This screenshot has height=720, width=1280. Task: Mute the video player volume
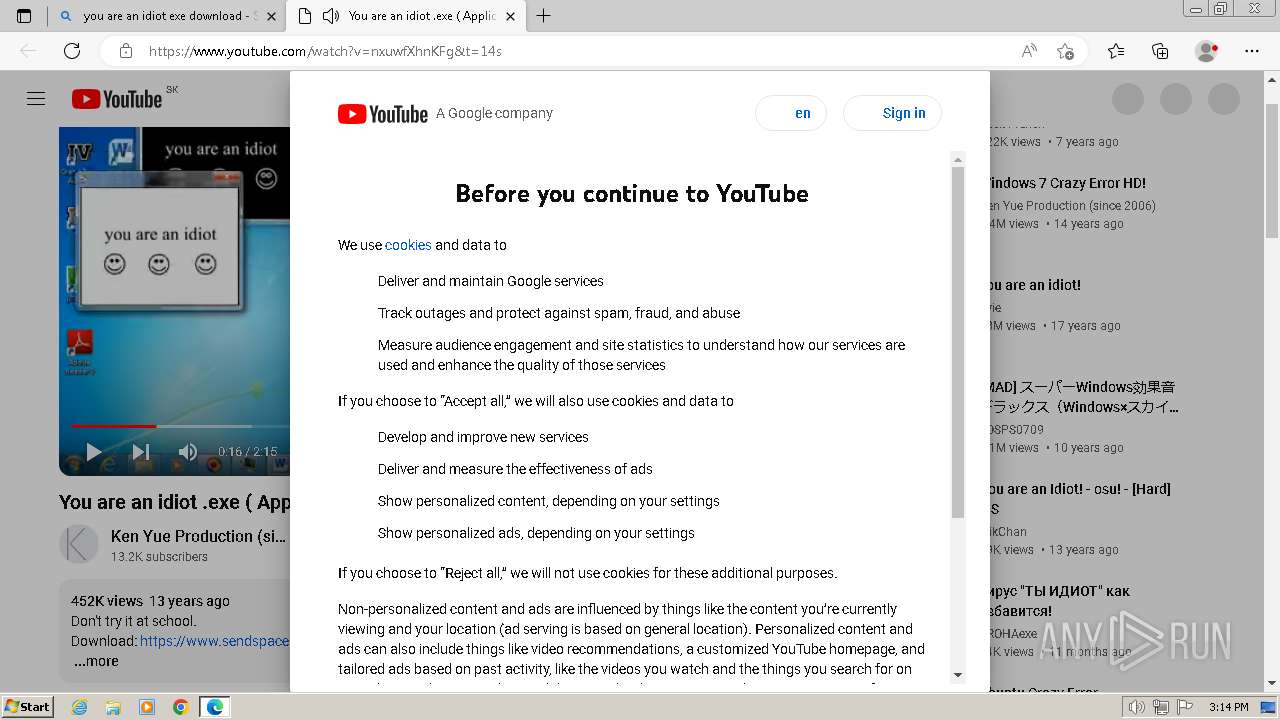(188, 452)
